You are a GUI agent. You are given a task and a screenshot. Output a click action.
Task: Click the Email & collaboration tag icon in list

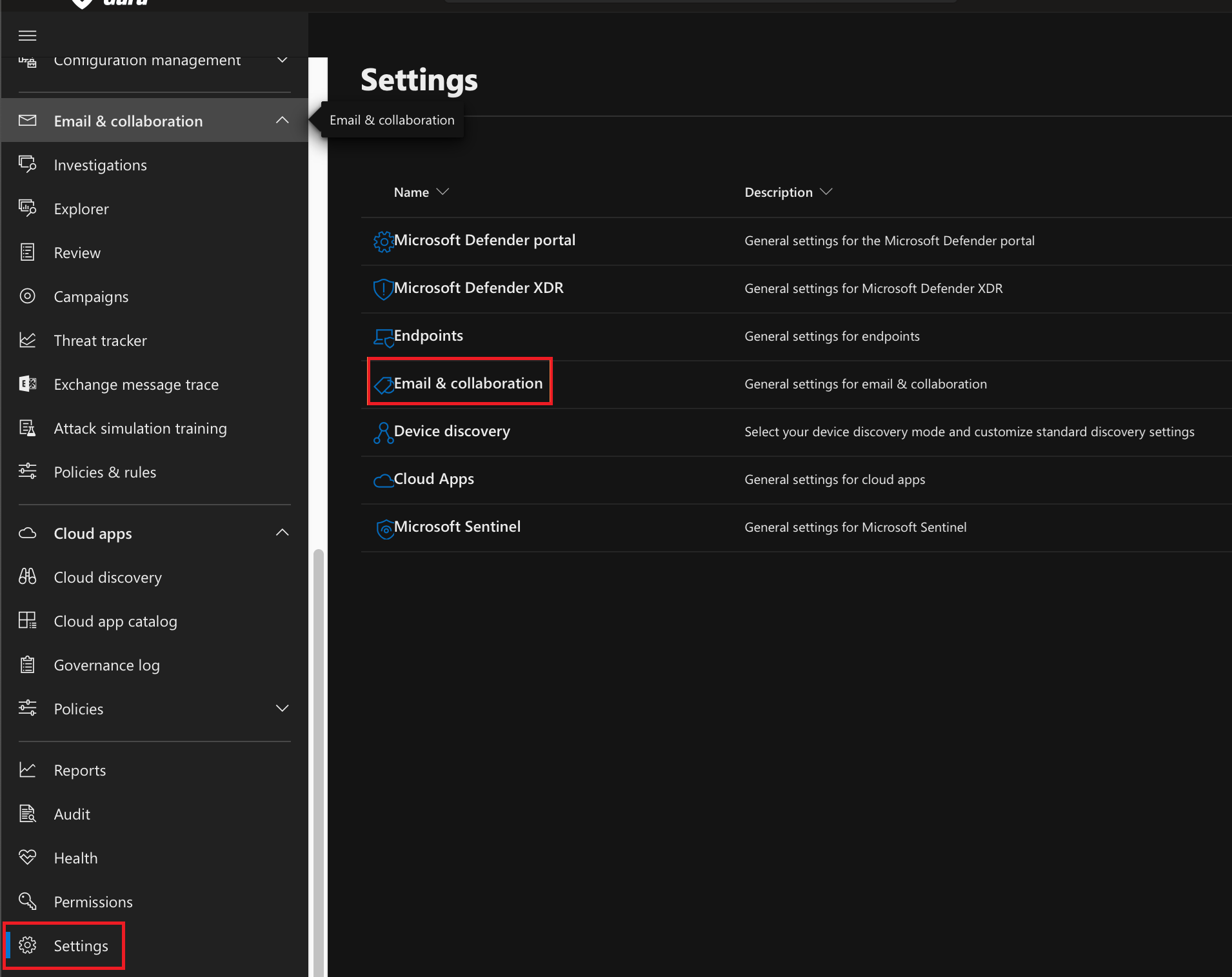point(384,385)
